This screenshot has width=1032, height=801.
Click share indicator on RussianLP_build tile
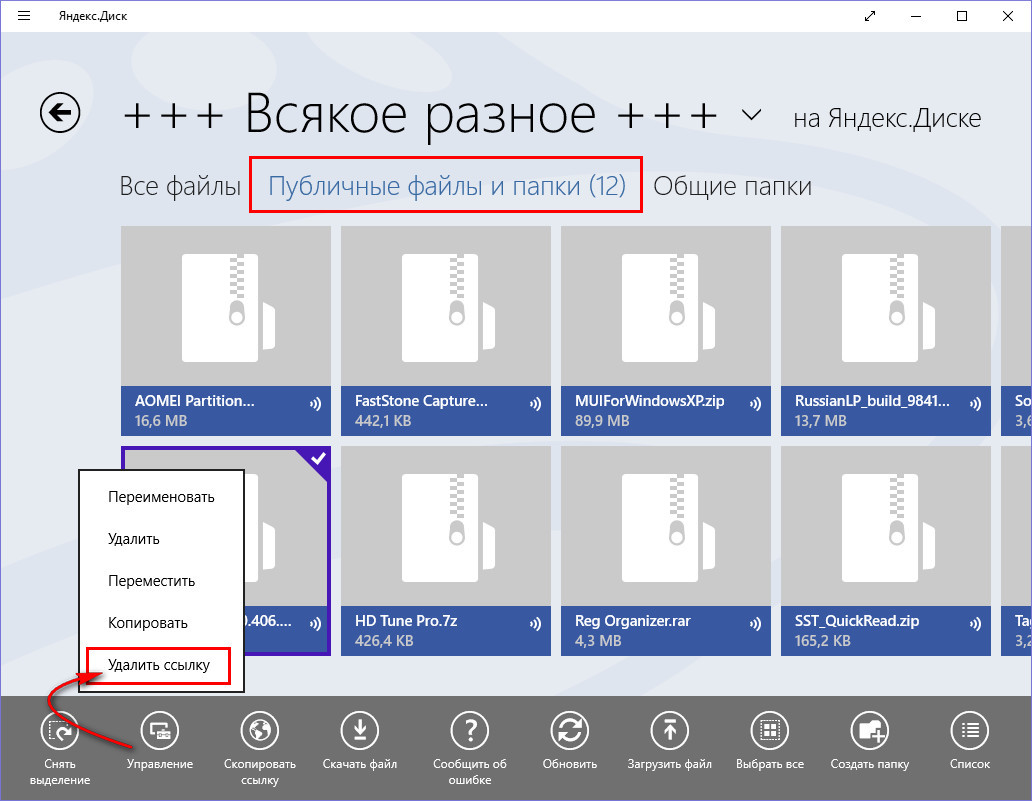point(975,404)
